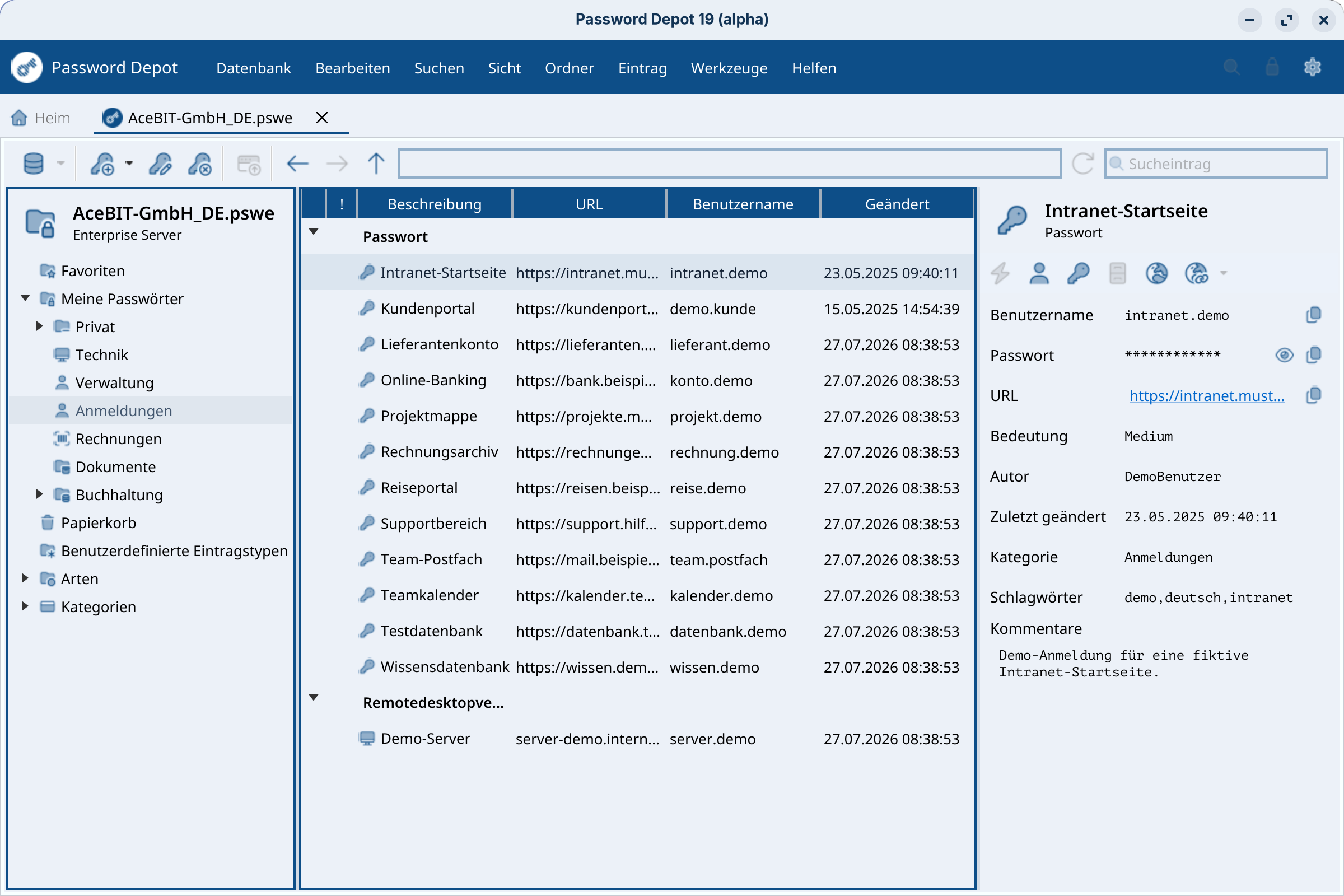
Task: Click the user icon in details toolbar
Action: 1039,273
